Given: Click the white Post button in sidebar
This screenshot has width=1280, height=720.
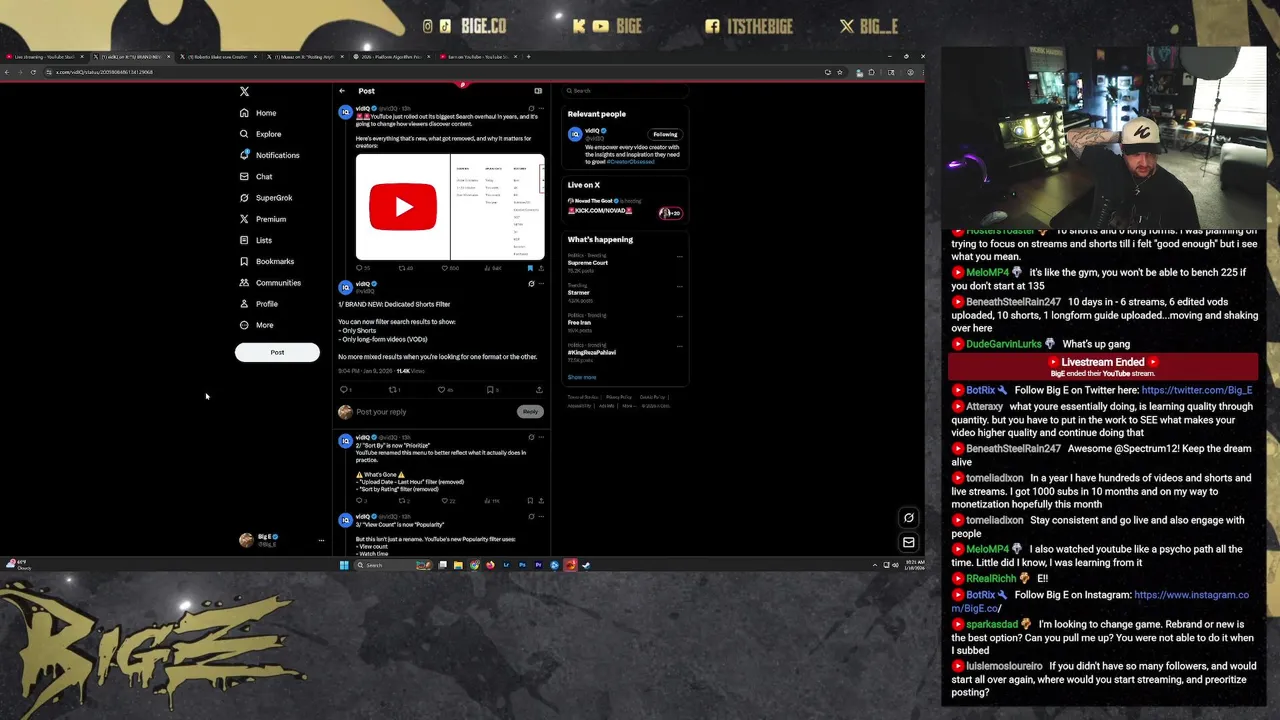Looking at the screenshot, I should tap(277, 352).
